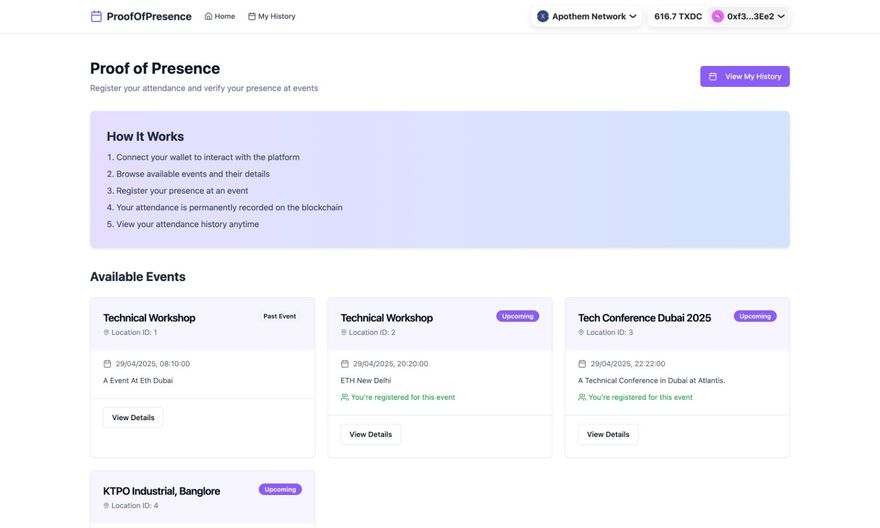Go to the Home navigation item

click(x=220, y=16)
